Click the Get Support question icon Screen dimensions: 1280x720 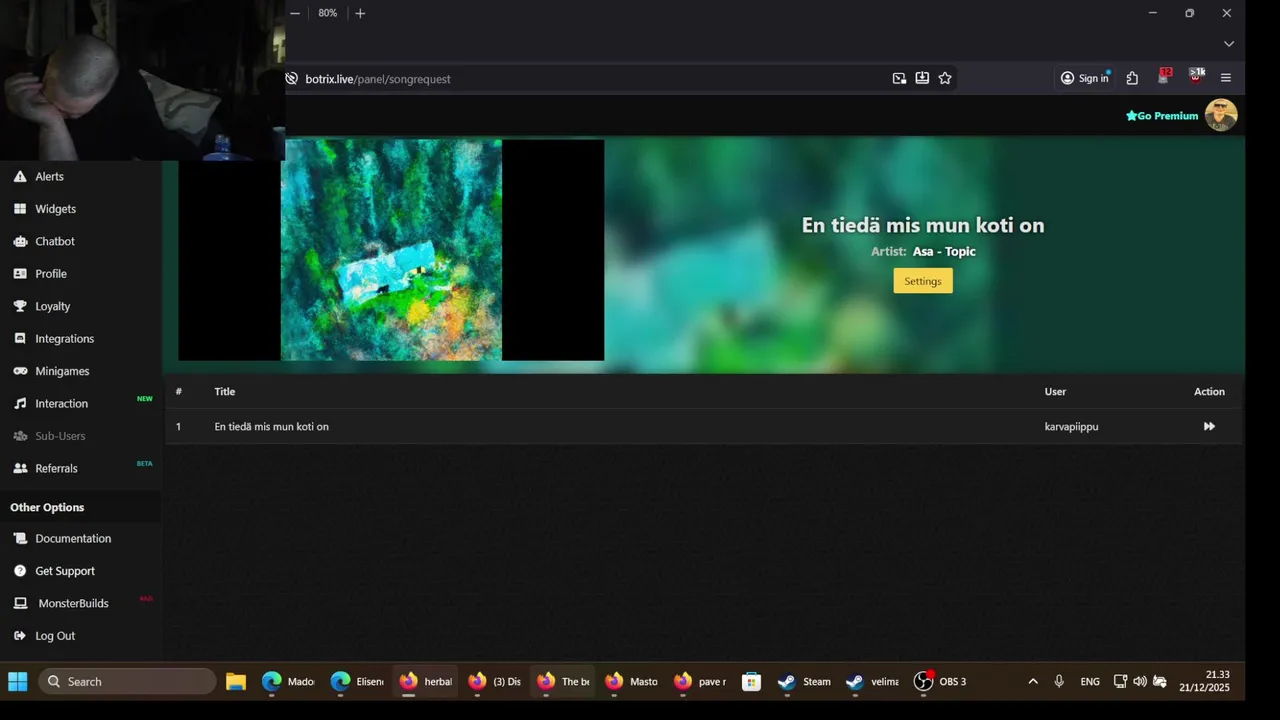pos(20,571)
